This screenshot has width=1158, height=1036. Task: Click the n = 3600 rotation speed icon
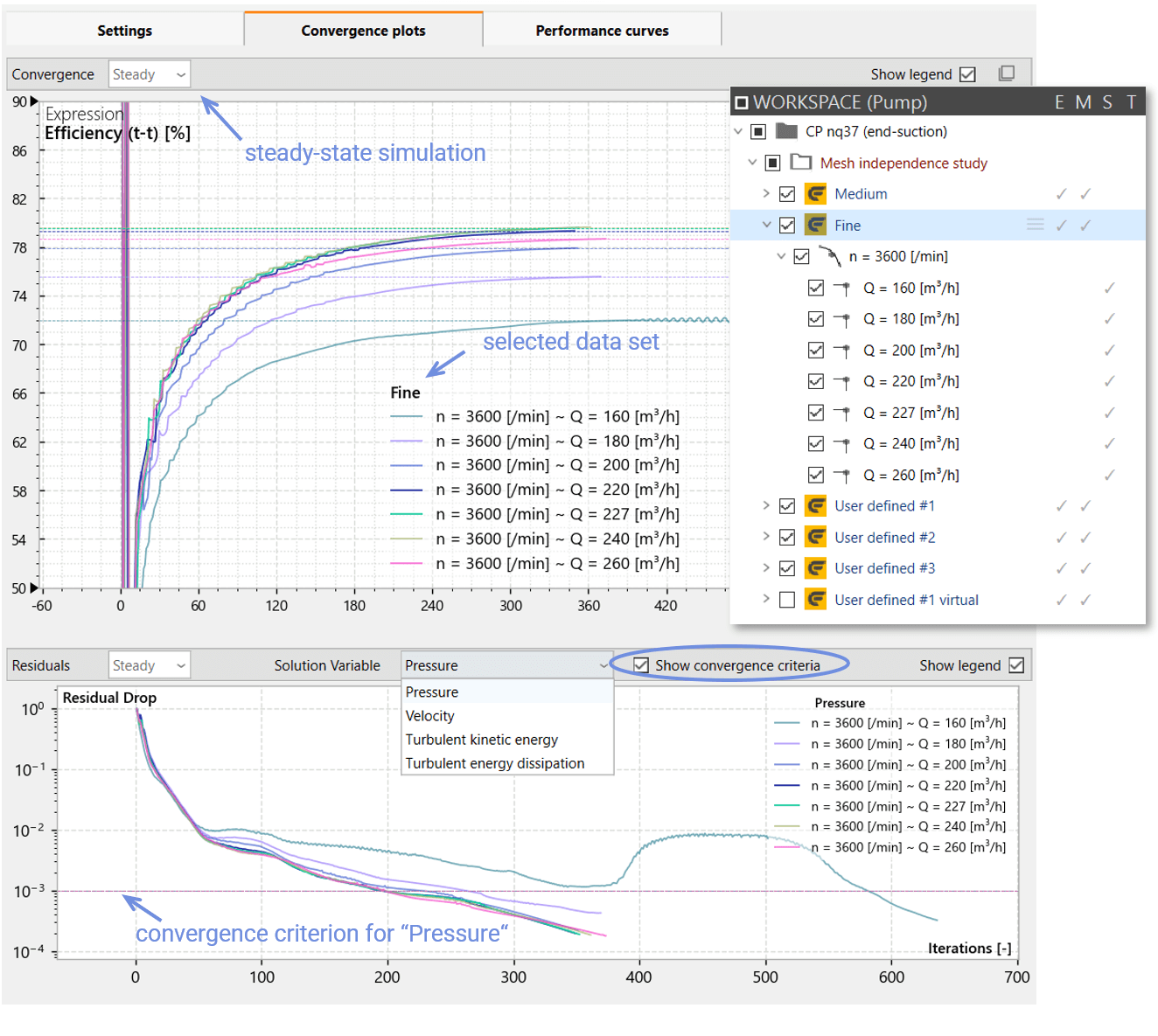click(x=829, y=256)
